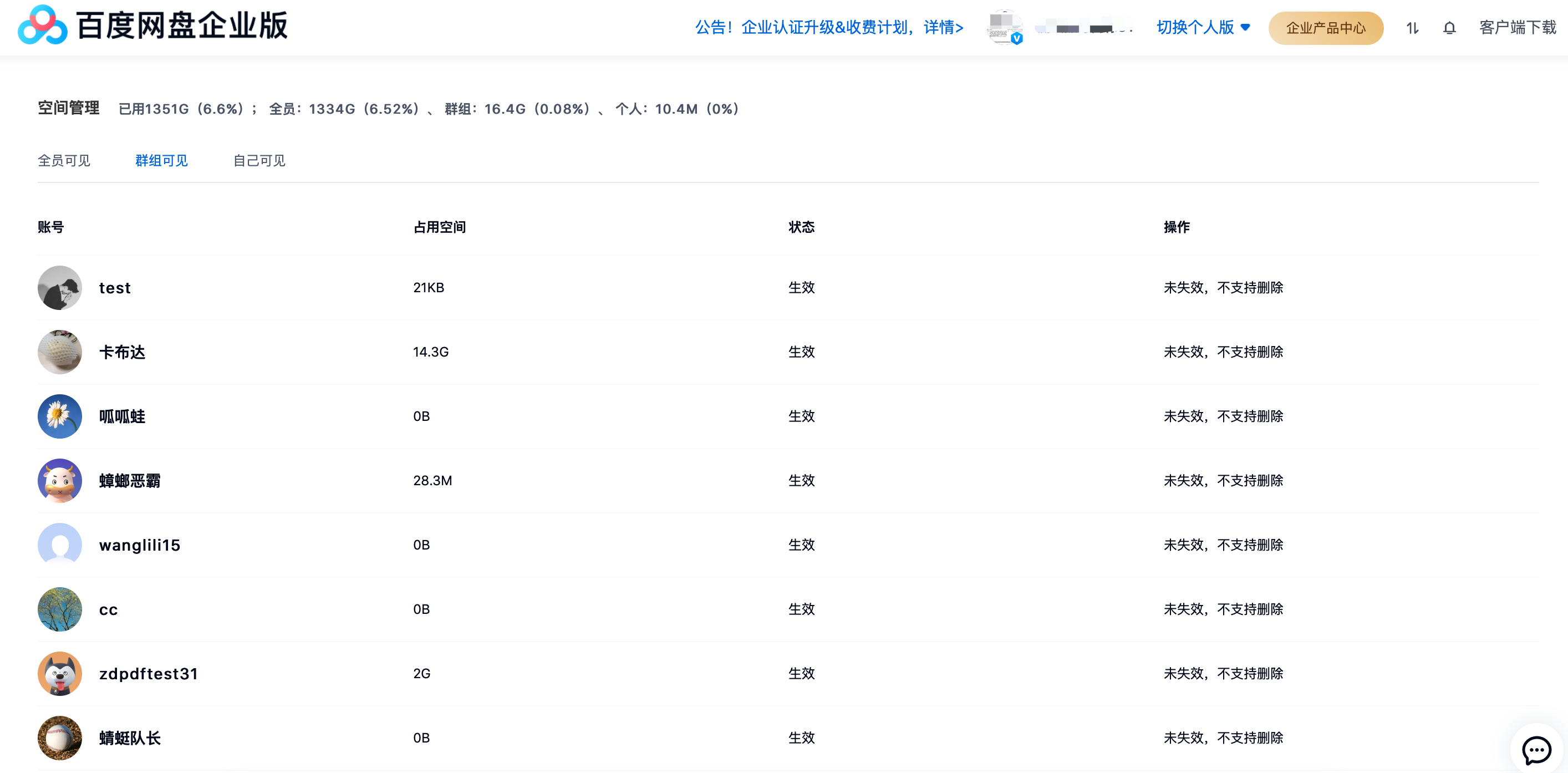Click 蟑螂恶霸 cartoon cow avatar
1568x773 pixels.
pyautogui.click(x=60, y=481)
